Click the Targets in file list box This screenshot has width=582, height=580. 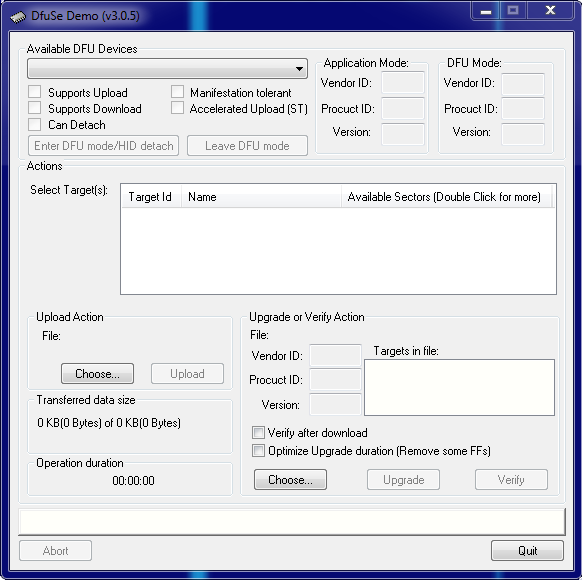click(x=460, y=387)
